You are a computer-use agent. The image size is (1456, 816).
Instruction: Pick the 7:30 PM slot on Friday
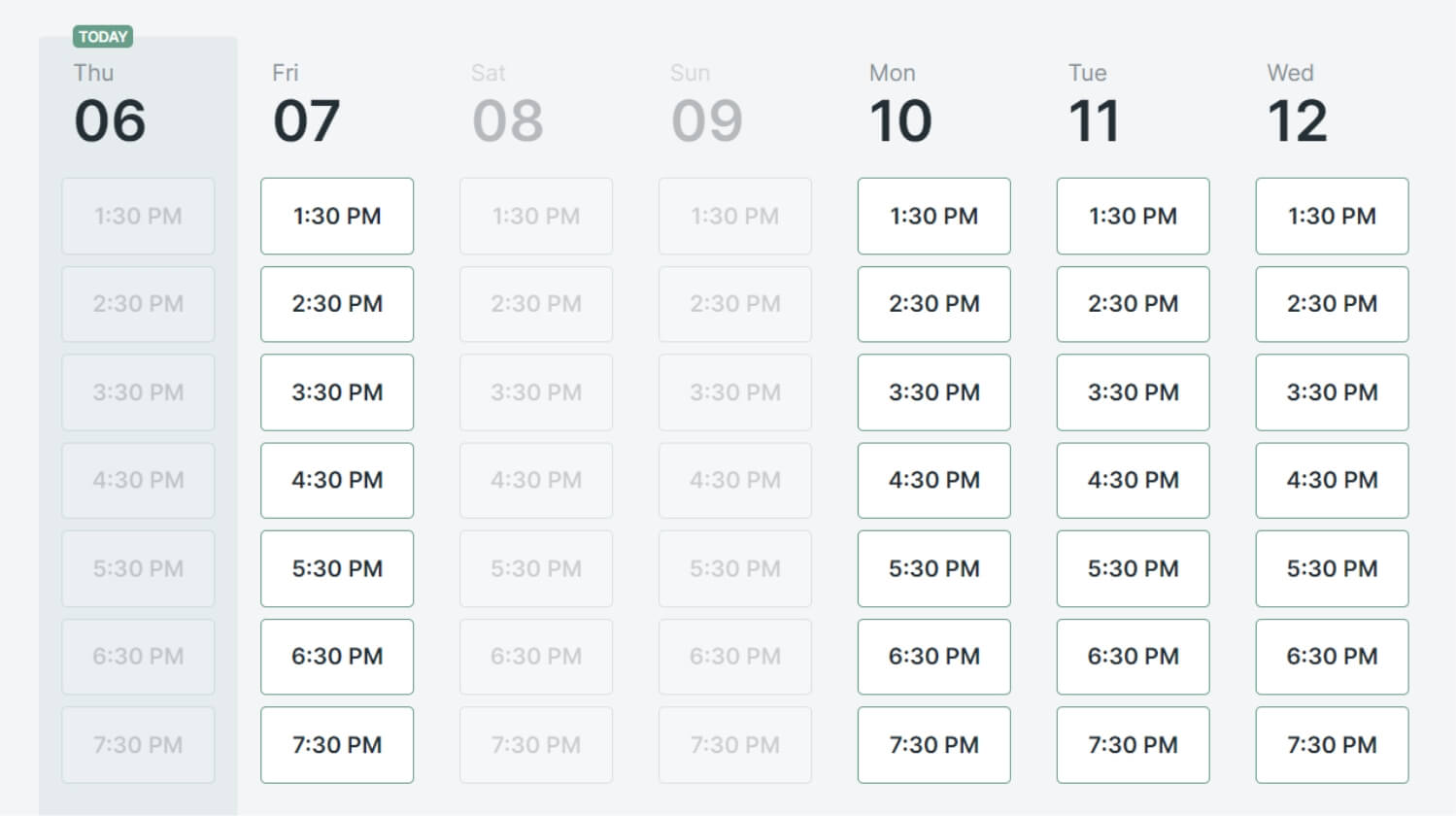coord(337,745)
